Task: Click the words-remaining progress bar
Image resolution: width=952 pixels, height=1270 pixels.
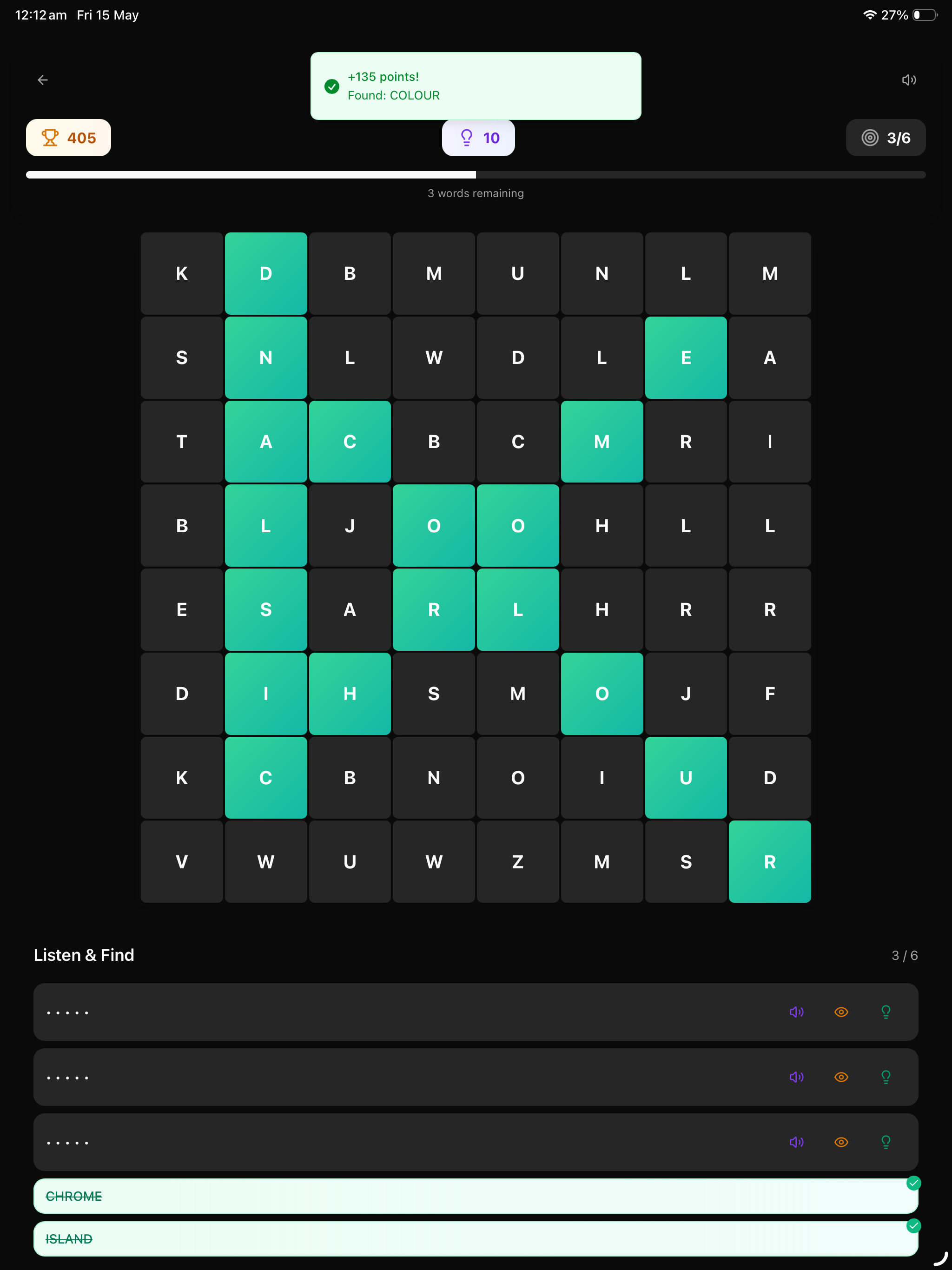Action: pos(476,174)
